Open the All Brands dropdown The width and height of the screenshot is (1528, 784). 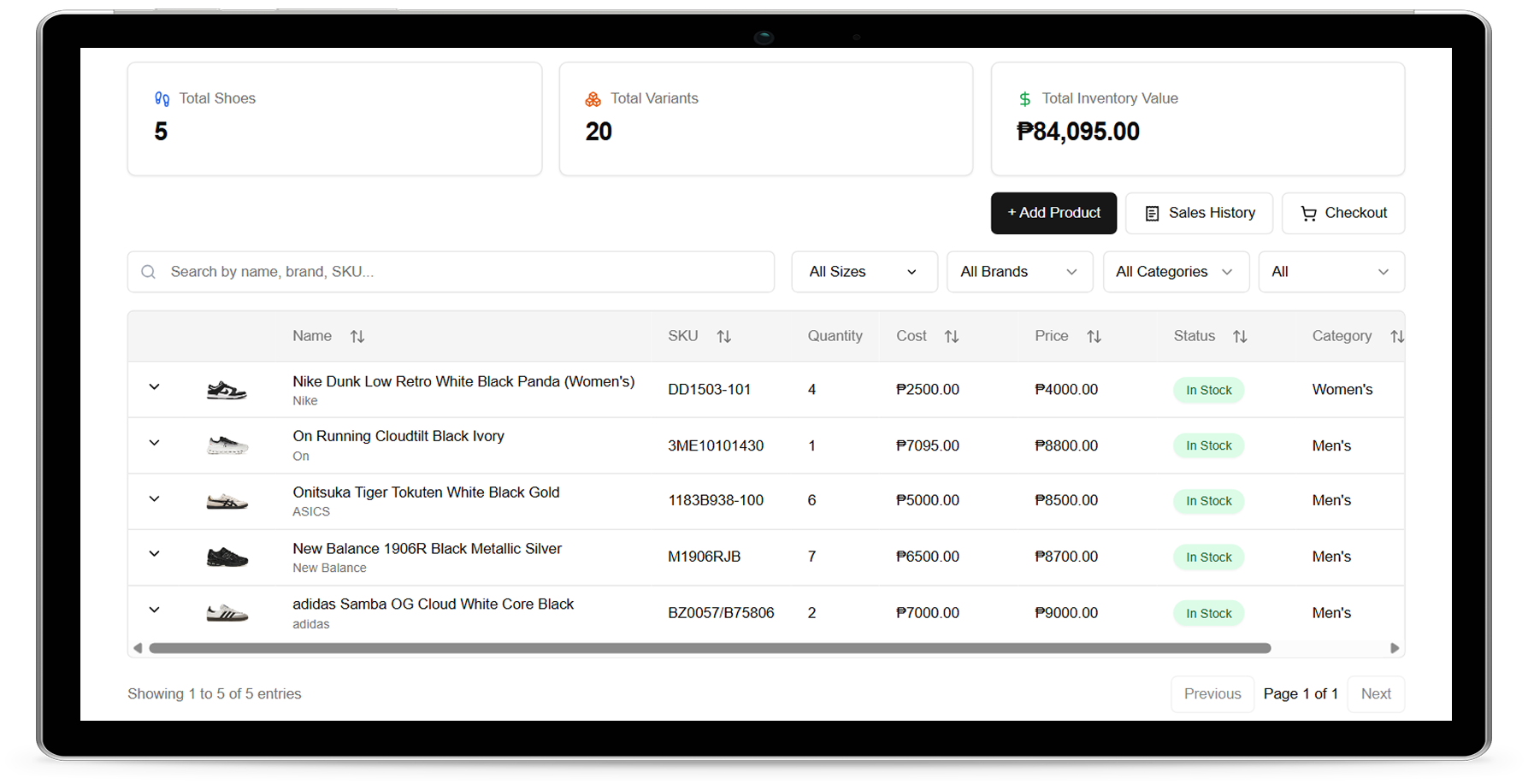[1019, 271]
